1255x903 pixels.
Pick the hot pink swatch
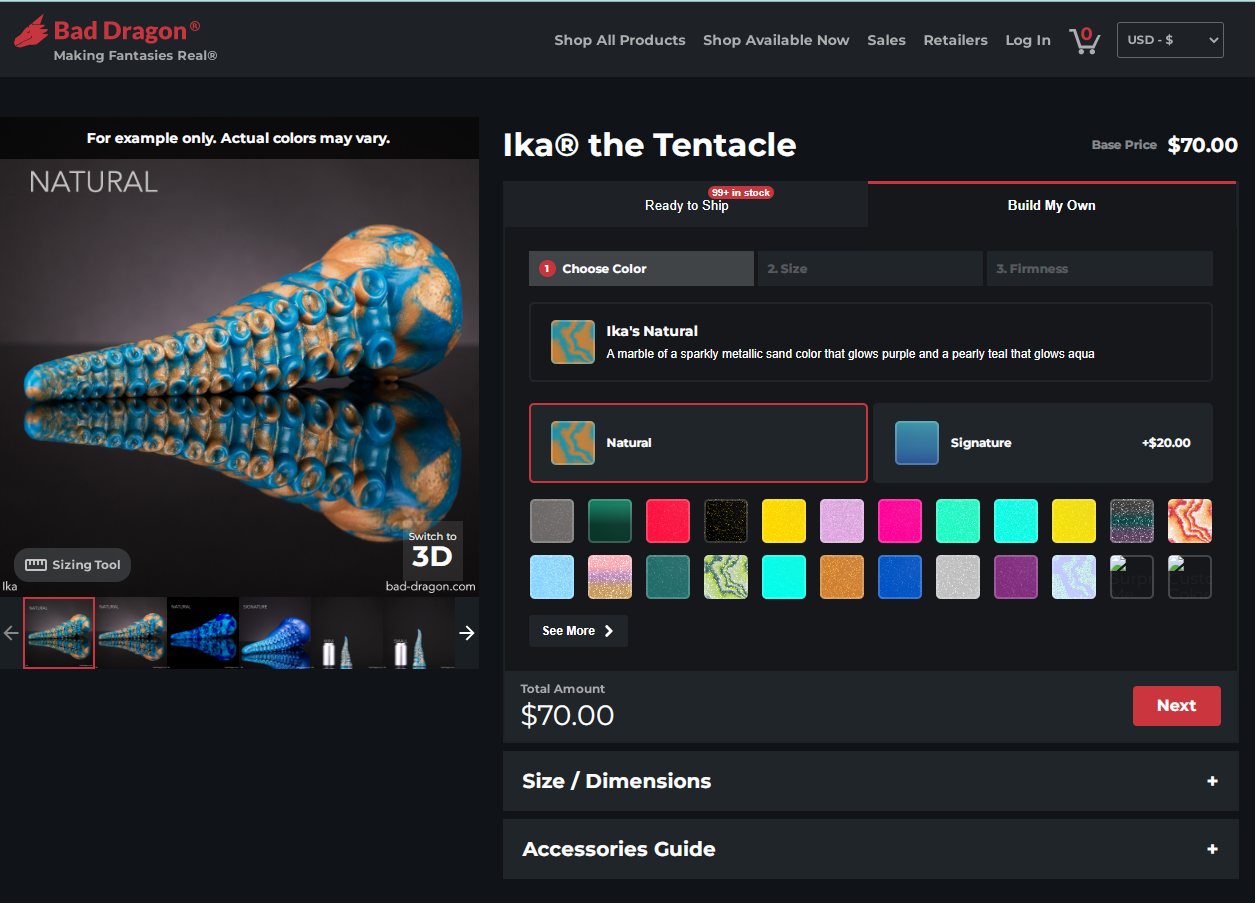tap(900, 521)
